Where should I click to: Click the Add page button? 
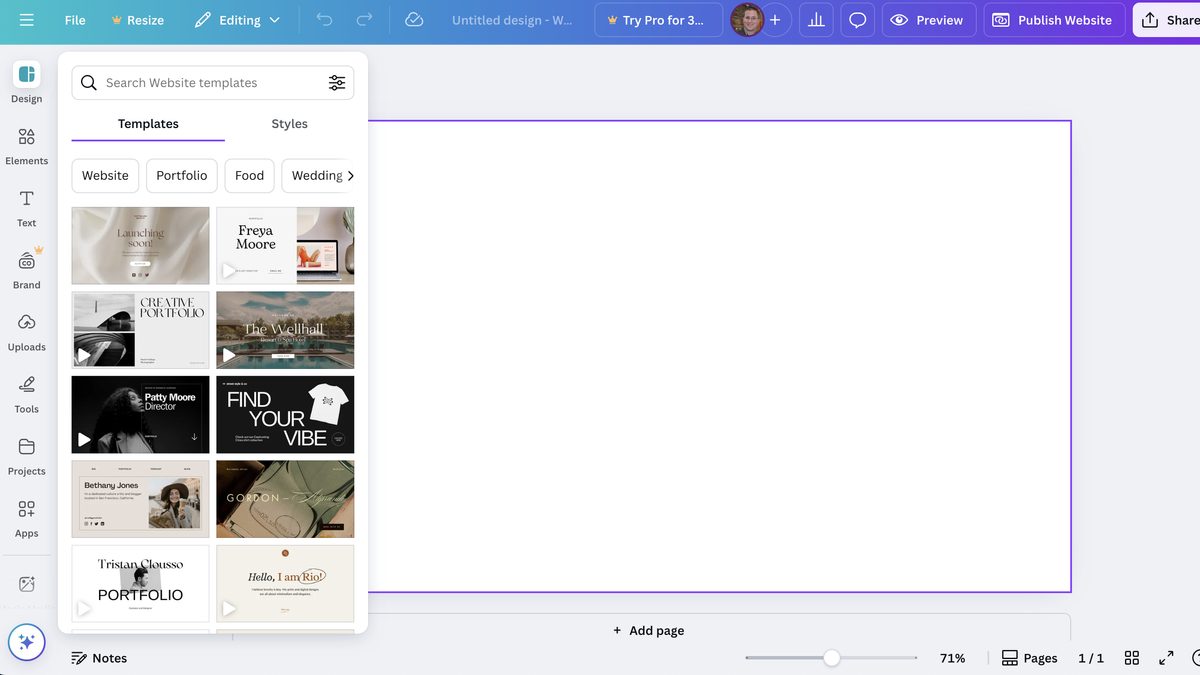coord(648,630)
